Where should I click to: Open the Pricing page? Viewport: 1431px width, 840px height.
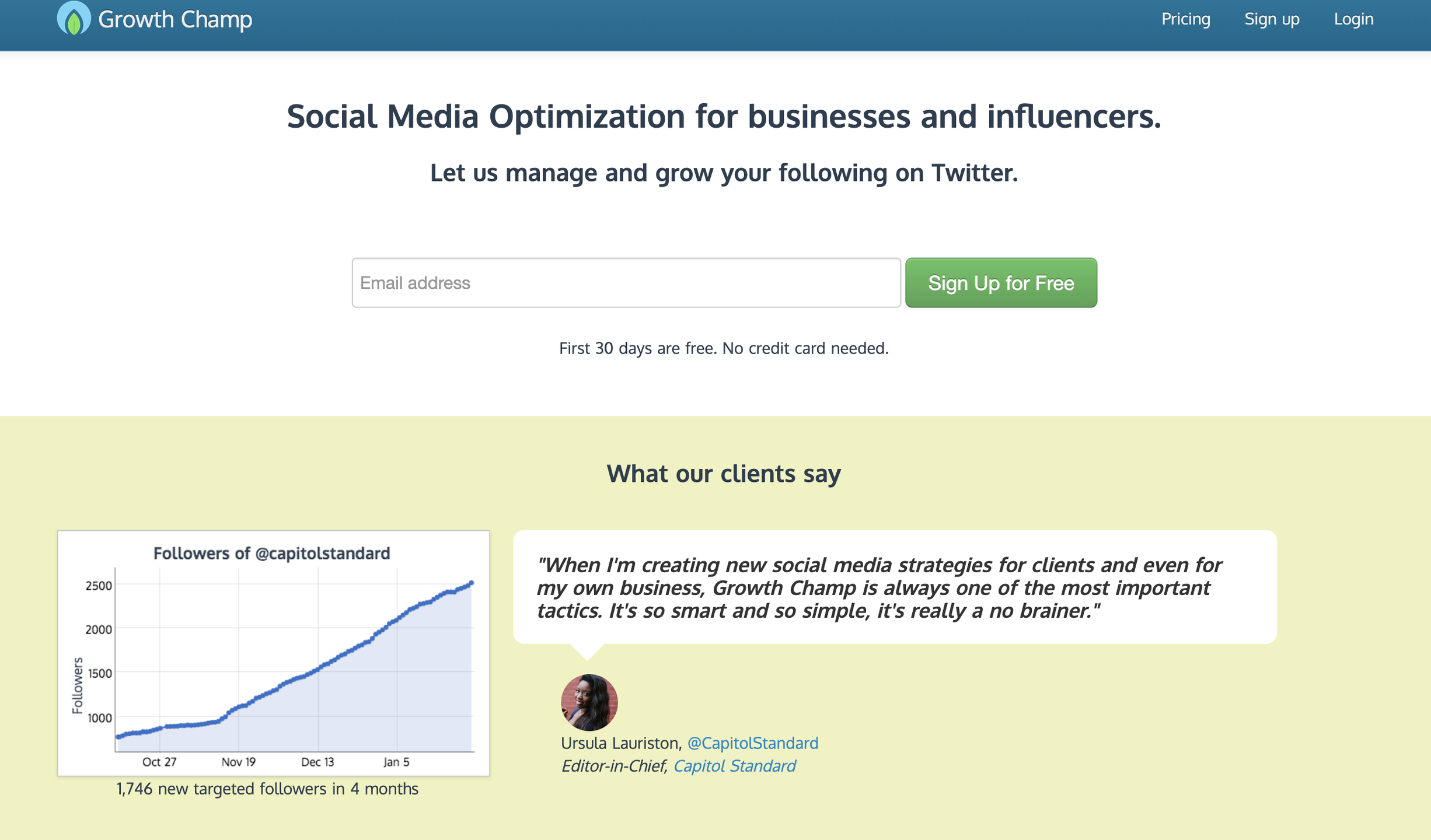click(x=1185, y=19)
